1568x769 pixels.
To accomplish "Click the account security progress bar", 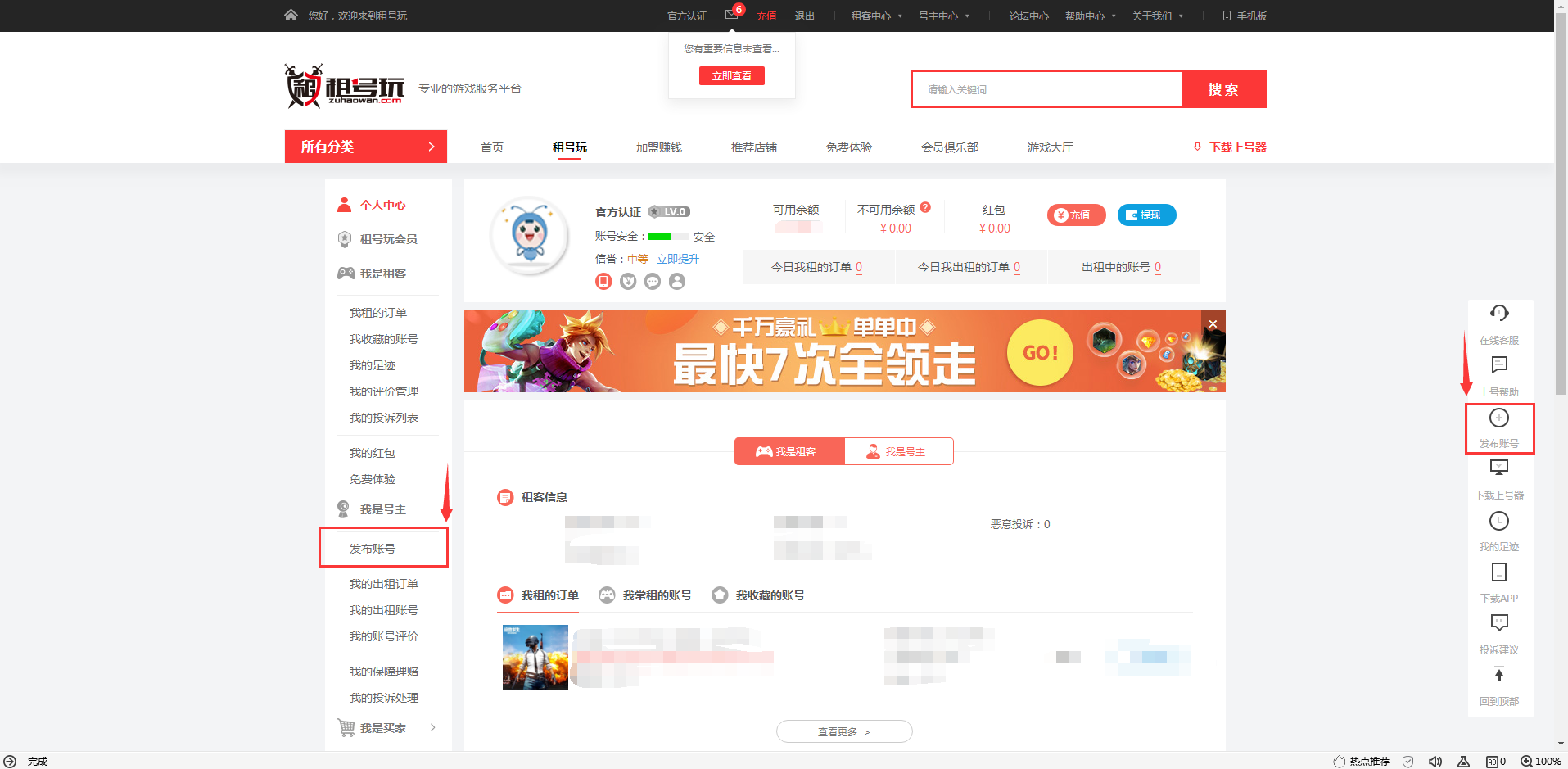I will [x=669, y=237].
